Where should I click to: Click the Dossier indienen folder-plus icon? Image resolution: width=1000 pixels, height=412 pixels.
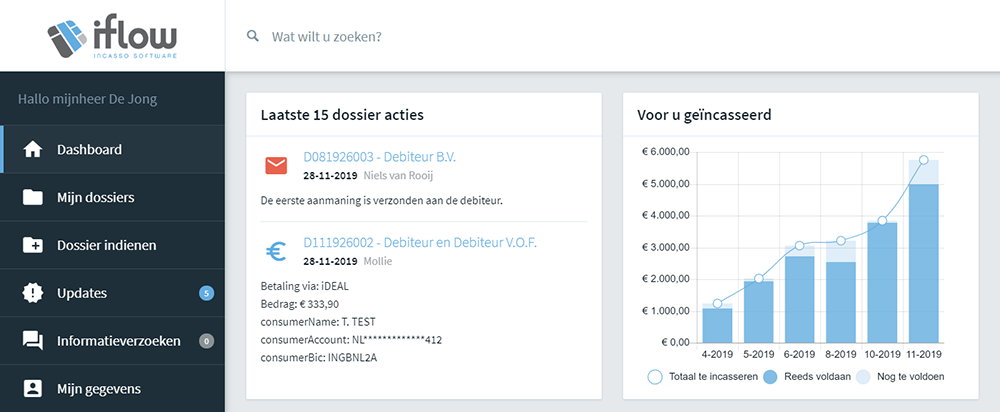pyautogui.click(x=33, y=245)
